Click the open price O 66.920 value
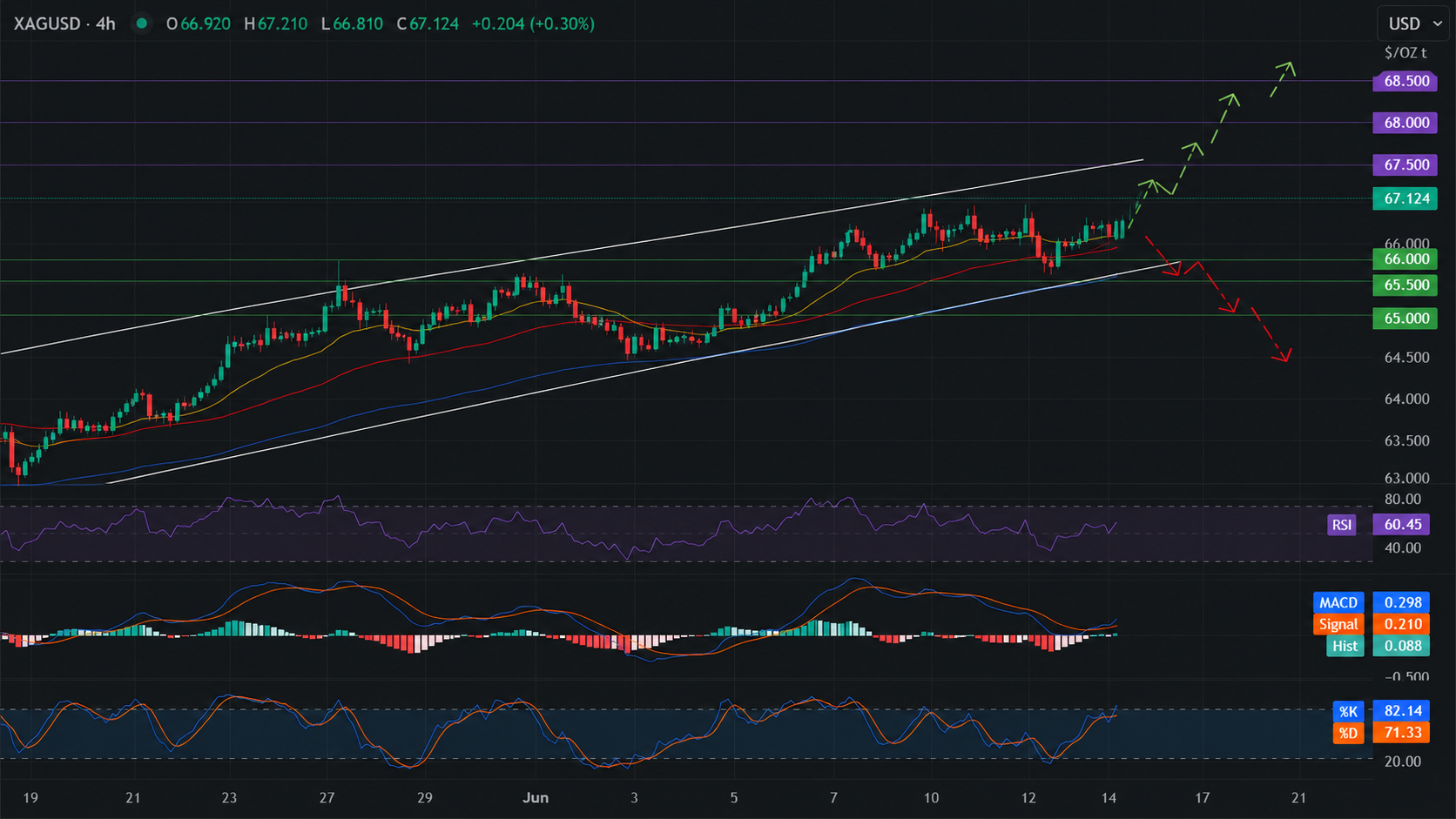The width and height of the screenshot is (1456, 819). pos(199,23)
